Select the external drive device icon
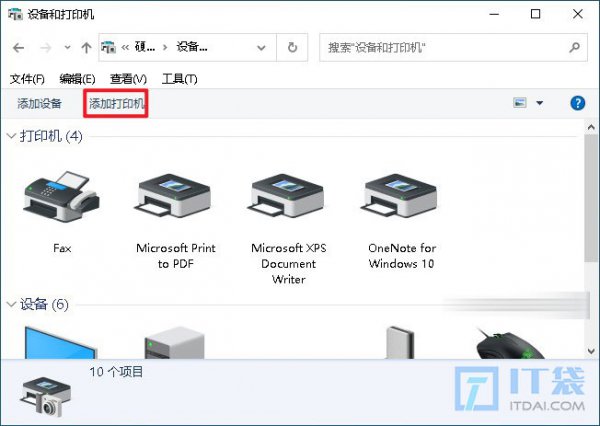600x426 pixels. click(400, 342)
